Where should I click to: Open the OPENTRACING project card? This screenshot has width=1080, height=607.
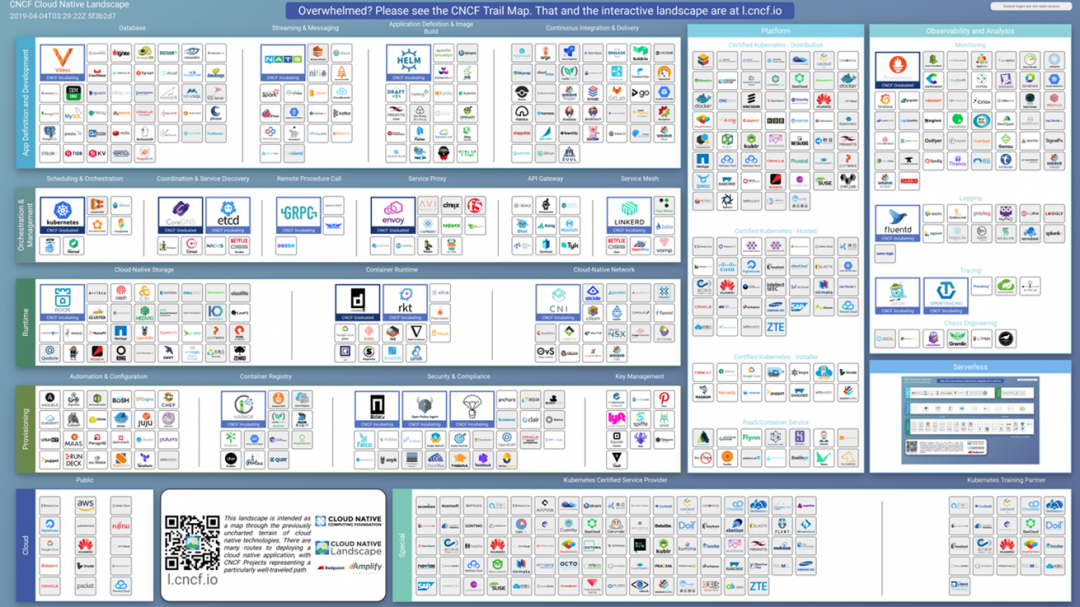click(946, 296)
